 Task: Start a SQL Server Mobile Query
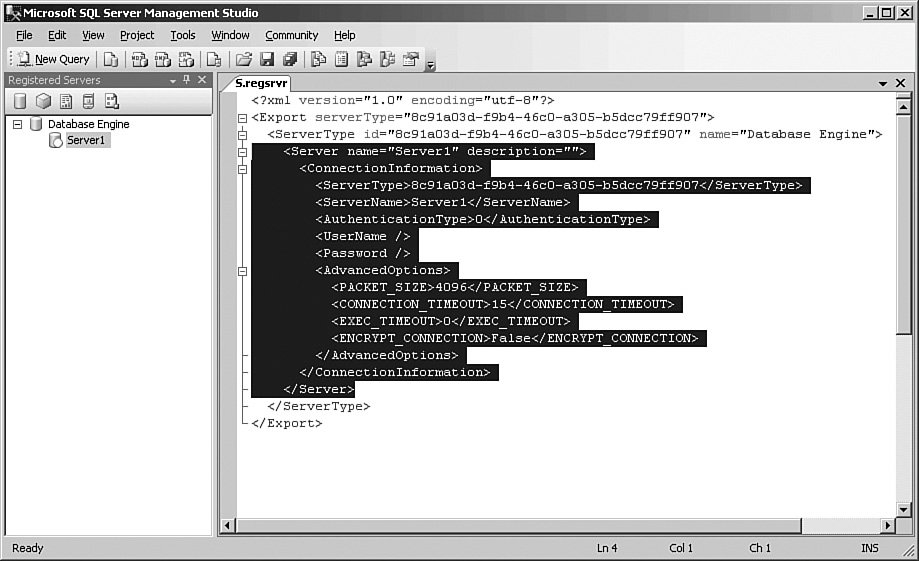click(x=214, y=59)
